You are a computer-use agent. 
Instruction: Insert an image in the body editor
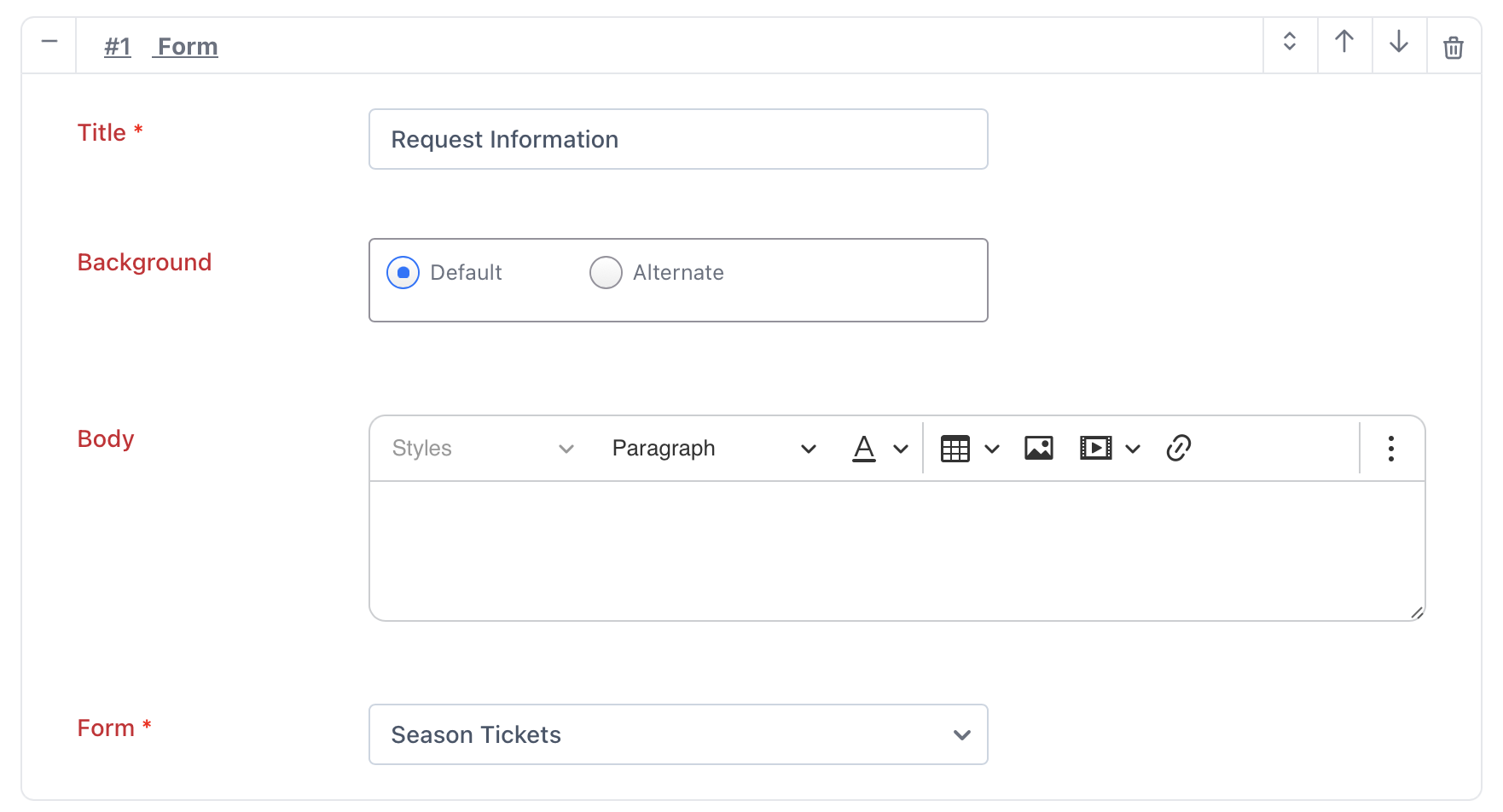1039,448
